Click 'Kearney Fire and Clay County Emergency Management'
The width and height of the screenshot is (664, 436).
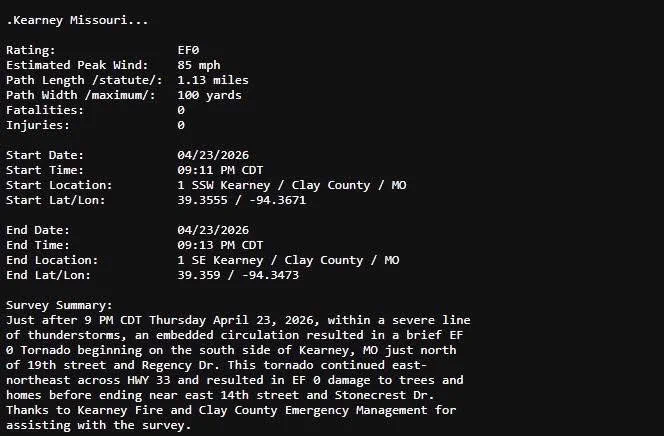click(x=252, y=410)
